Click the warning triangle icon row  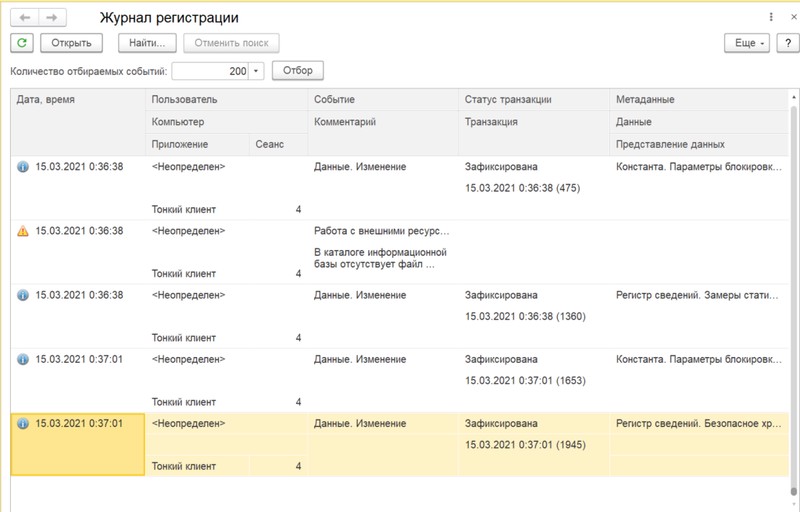click(23, 231)
